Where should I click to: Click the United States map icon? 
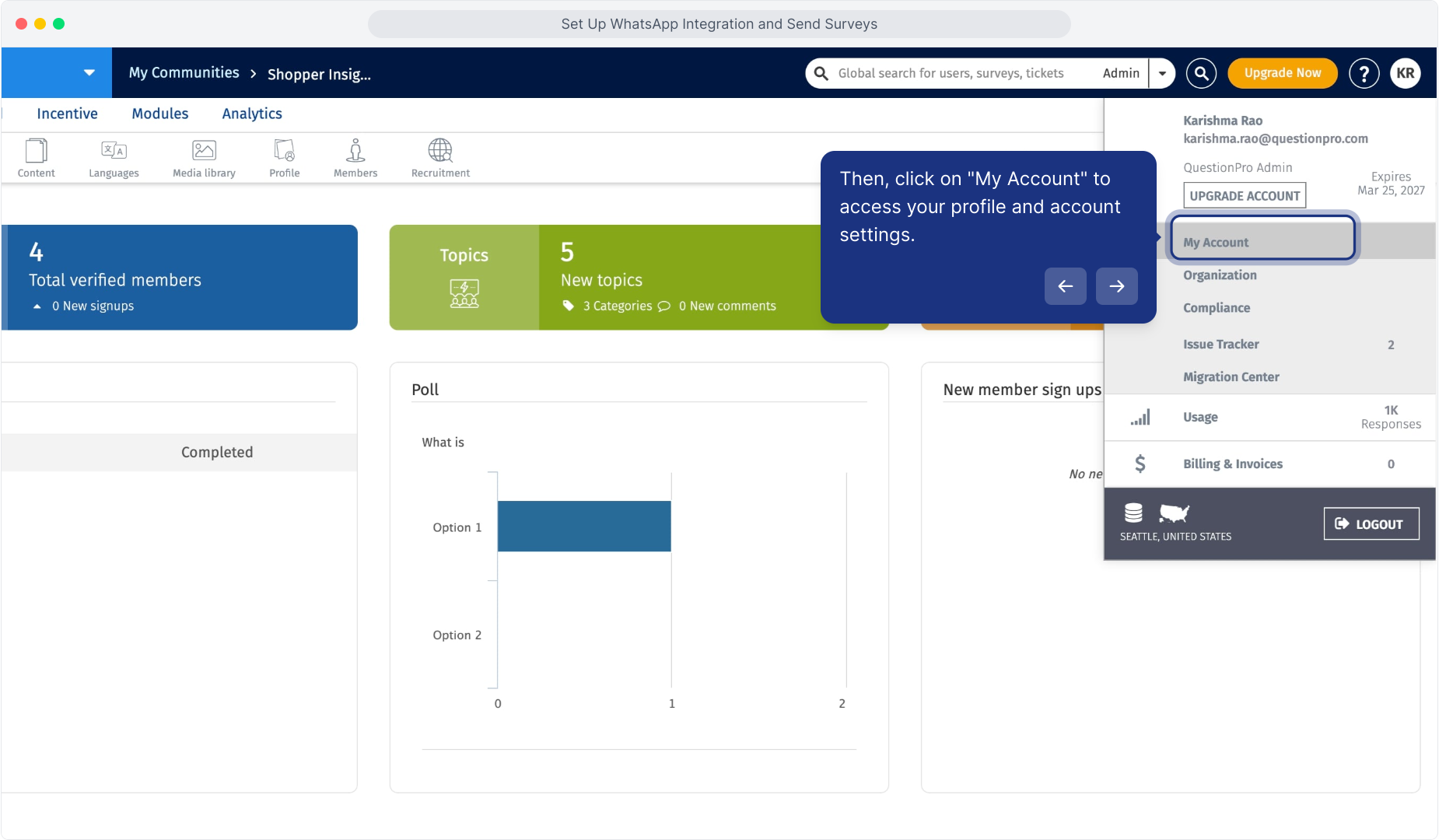(x=1175, y=513)
